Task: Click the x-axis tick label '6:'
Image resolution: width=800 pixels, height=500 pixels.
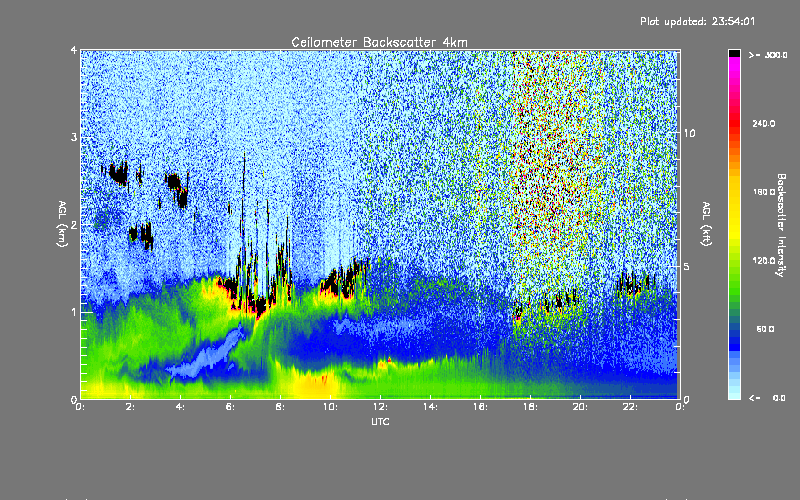Action: pos(231,407)
